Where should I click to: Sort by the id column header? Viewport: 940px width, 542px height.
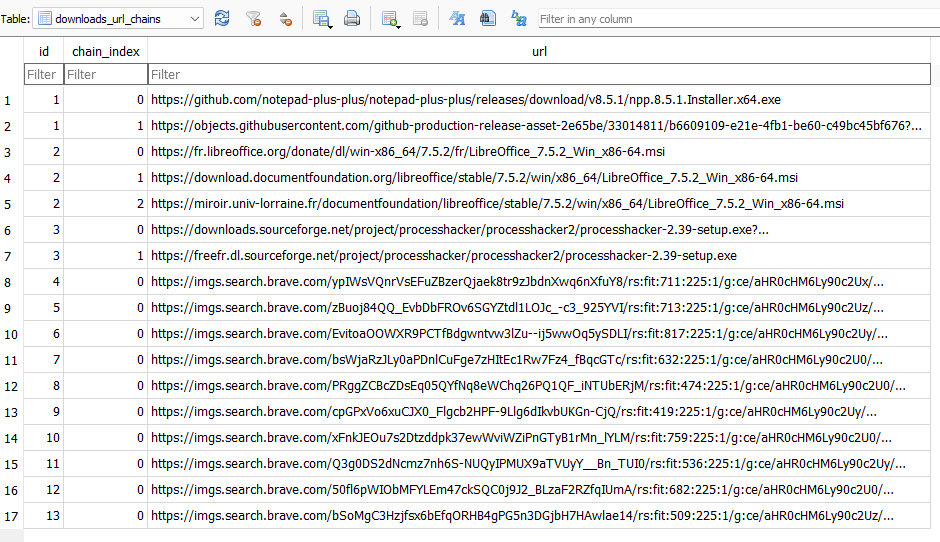coord(44,52)
